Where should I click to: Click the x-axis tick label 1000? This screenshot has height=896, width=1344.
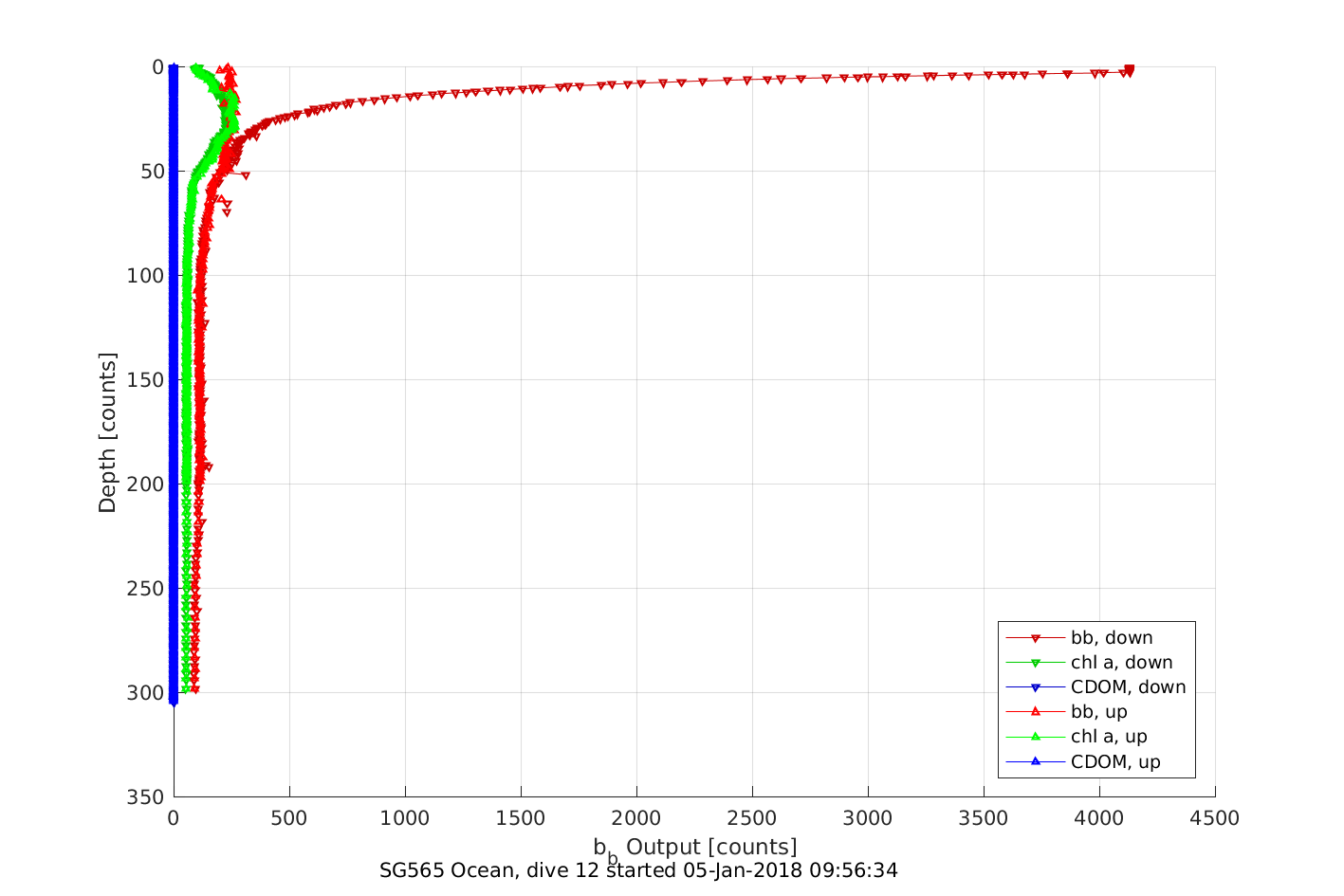click(405, 818)
